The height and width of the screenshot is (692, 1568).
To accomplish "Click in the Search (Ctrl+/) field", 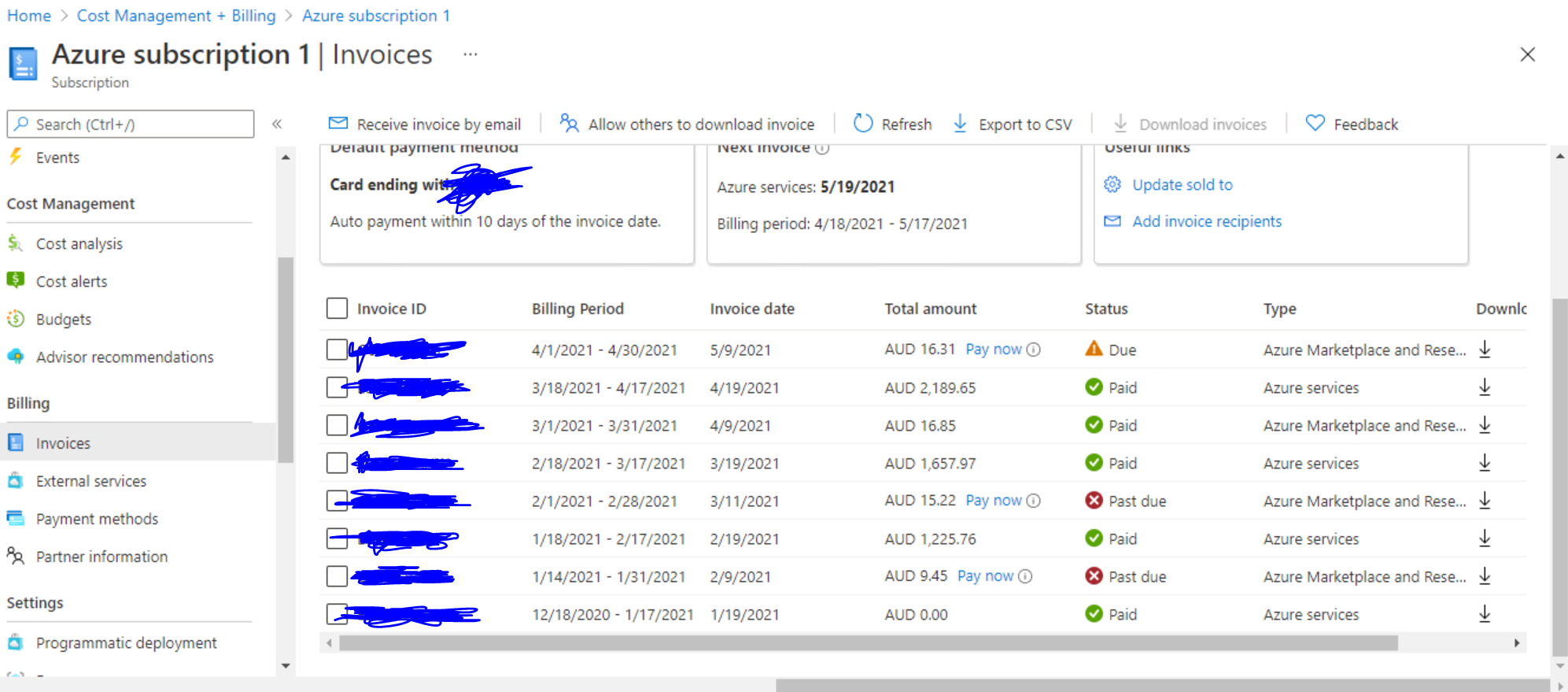I will pyautogui.click(x=131, y=124).
